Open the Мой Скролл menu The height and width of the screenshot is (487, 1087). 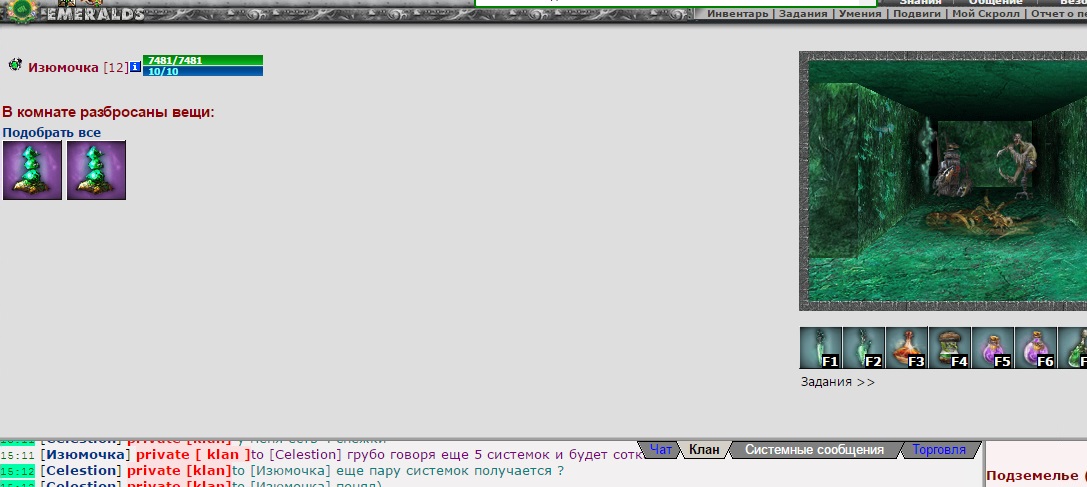click(985, 14)
